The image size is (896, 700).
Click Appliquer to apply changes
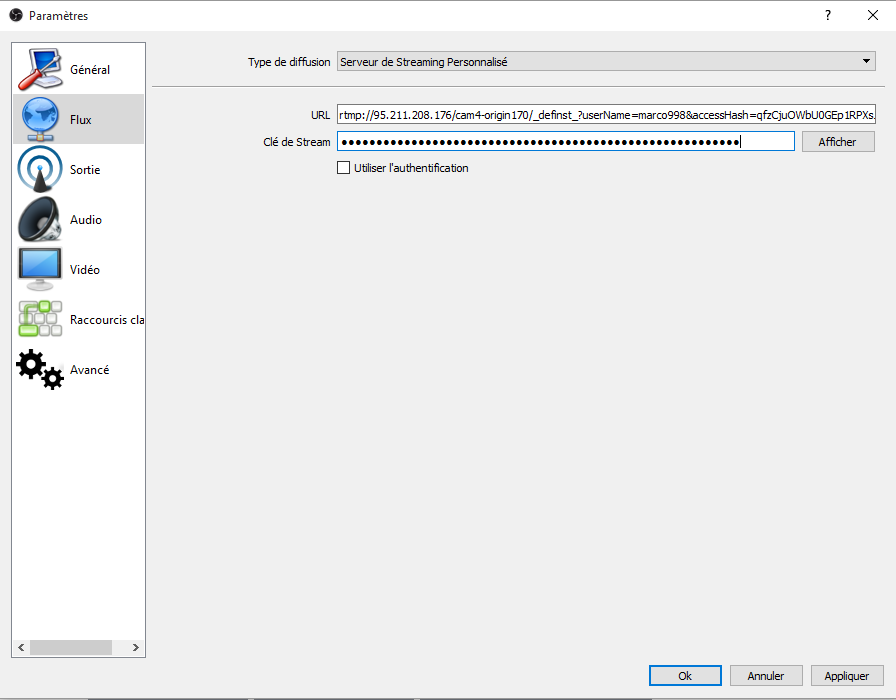pyautogui.click(x=847, y=676)
